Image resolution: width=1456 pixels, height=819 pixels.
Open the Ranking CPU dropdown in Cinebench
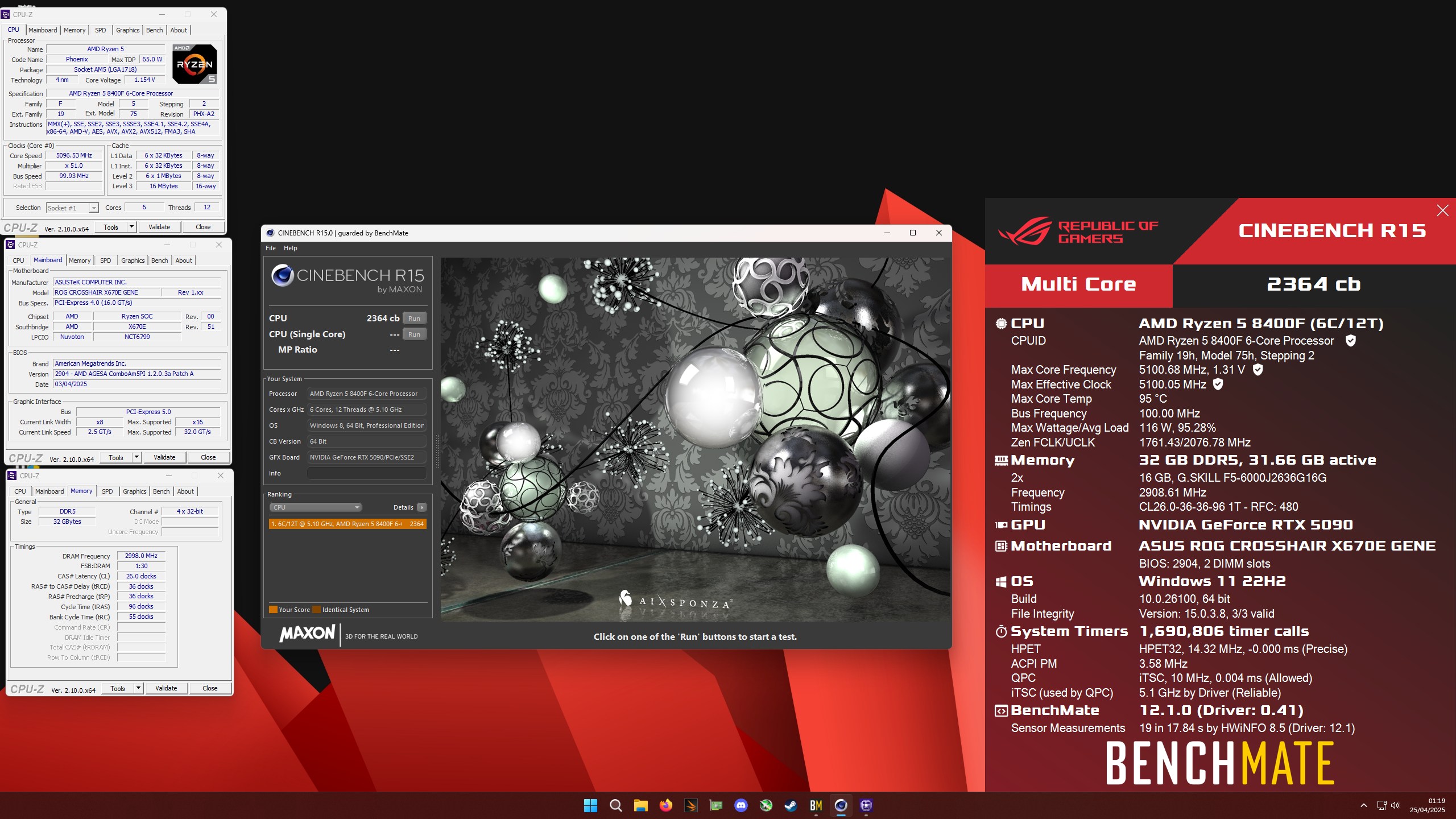tap(316, 507)
